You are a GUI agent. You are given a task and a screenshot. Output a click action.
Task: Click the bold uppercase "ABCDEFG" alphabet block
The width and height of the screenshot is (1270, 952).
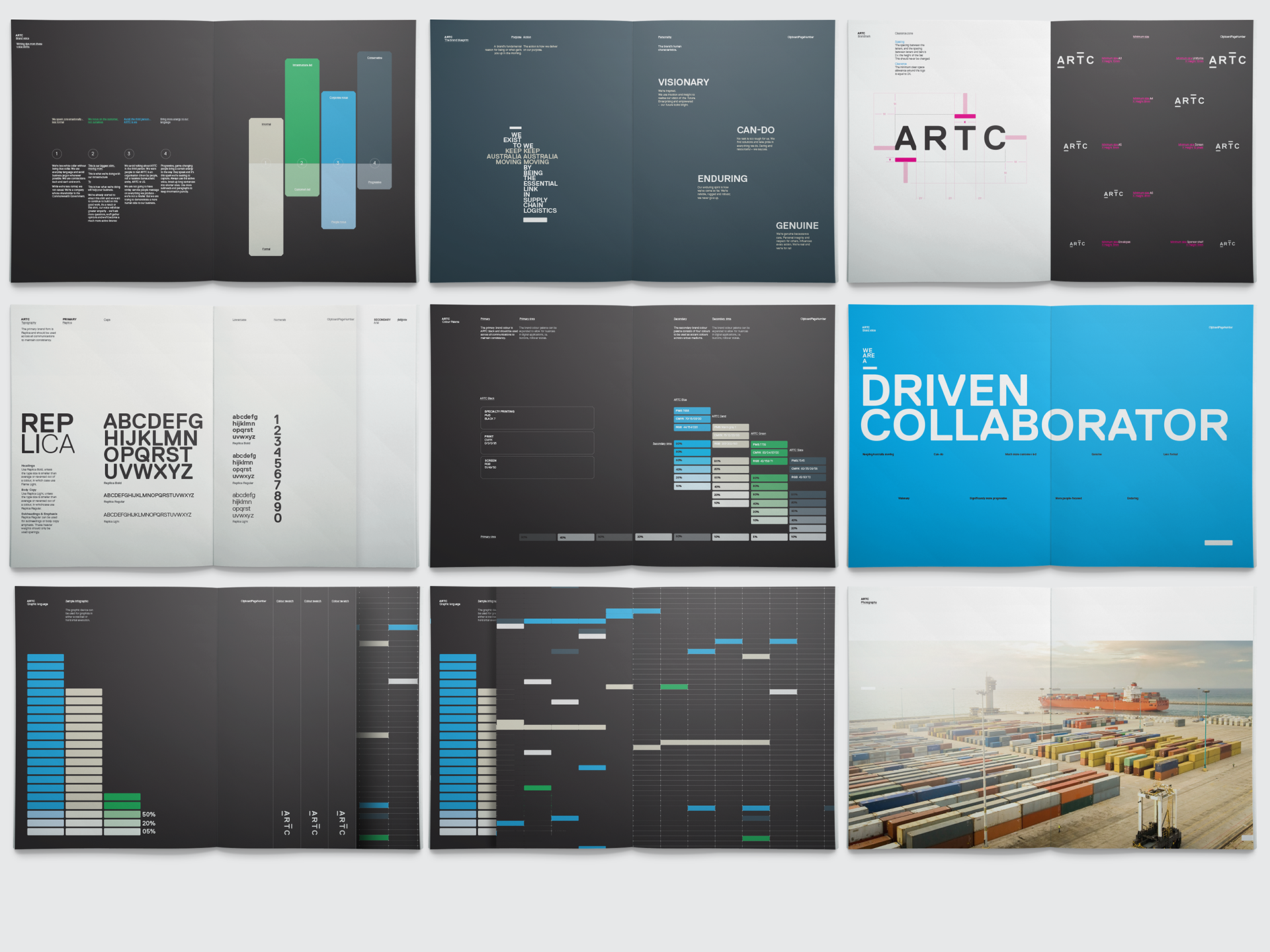tap(153, 446)
